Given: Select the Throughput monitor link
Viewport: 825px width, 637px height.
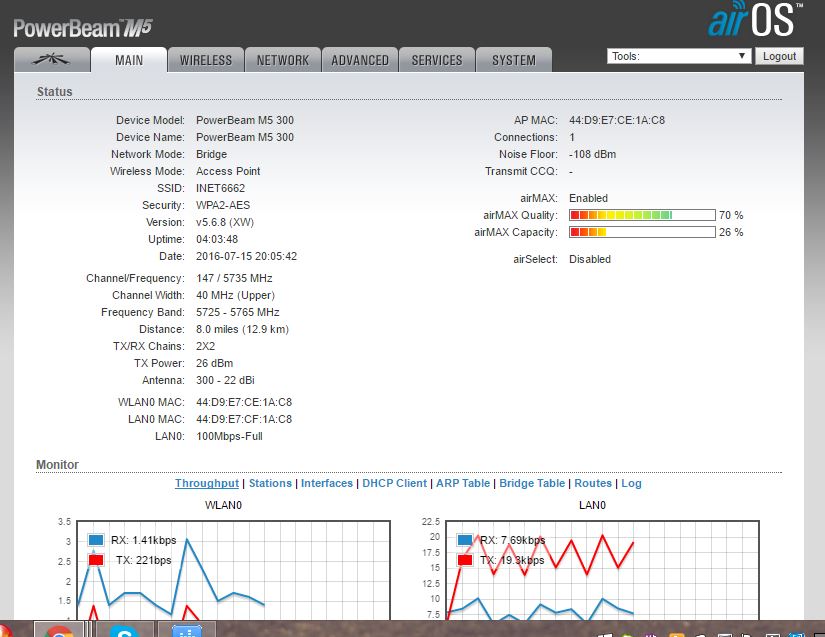Looking at the screenshot, I should (x=207, y=483).
